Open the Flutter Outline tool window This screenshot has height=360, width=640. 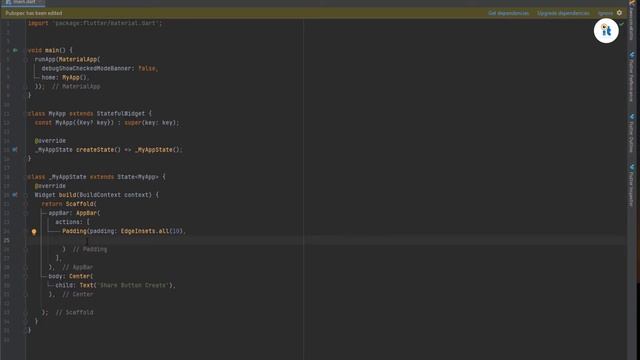(631, 134)
